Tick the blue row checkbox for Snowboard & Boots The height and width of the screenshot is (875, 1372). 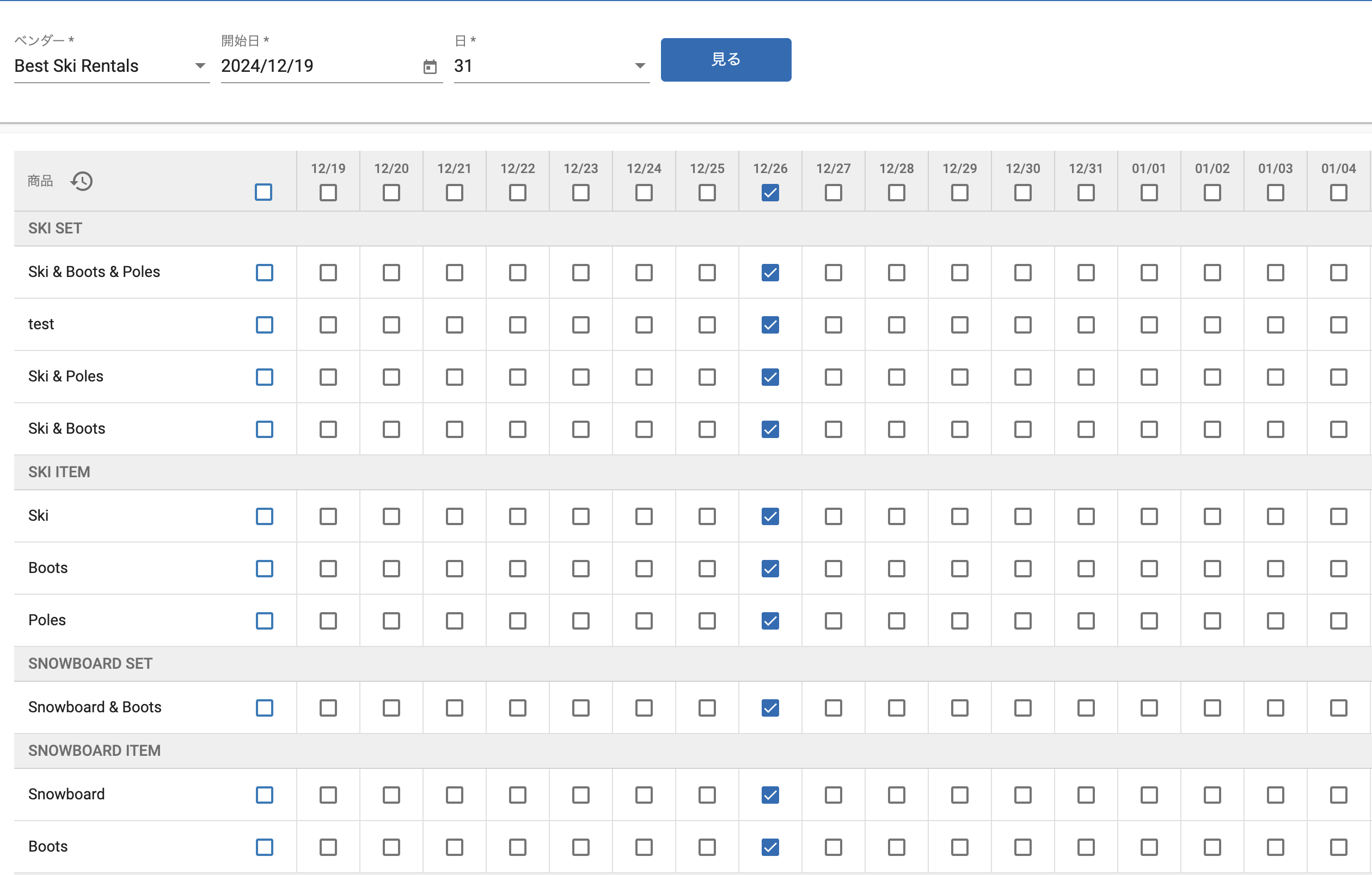(x=265, y=707)
